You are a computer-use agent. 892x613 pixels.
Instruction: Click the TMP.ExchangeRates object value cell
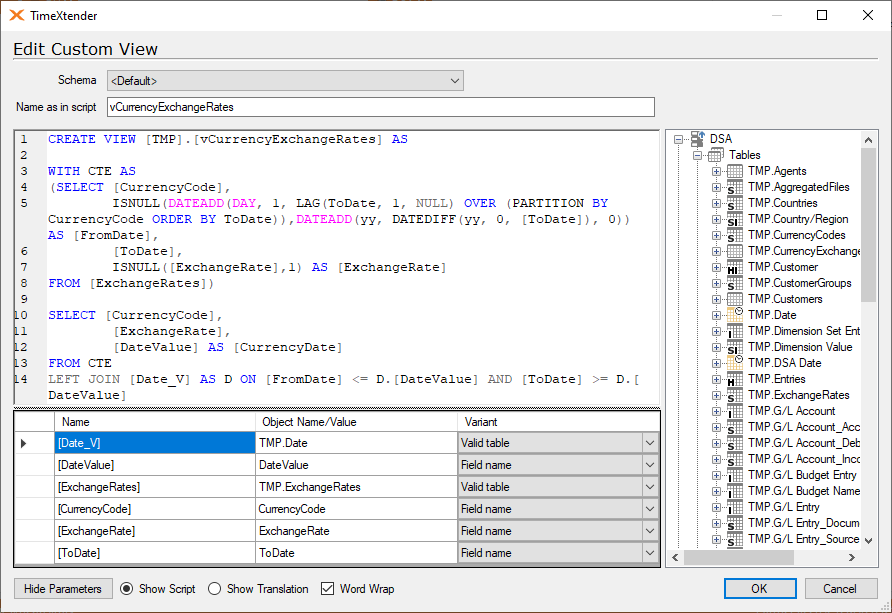coord(357,487)
